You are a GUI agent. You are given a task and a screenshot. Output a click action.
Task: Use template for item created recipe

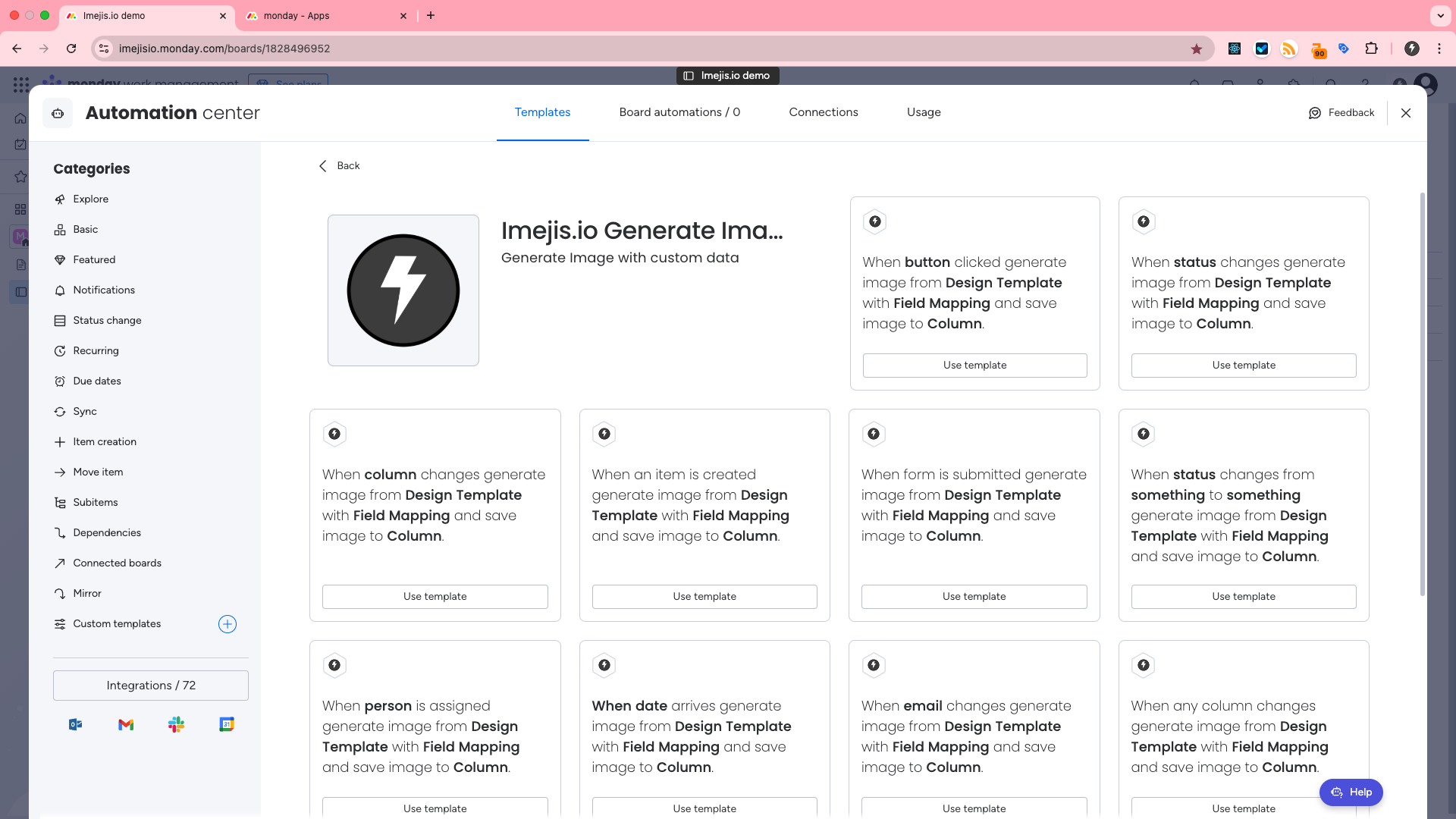[x=704, y=597]
